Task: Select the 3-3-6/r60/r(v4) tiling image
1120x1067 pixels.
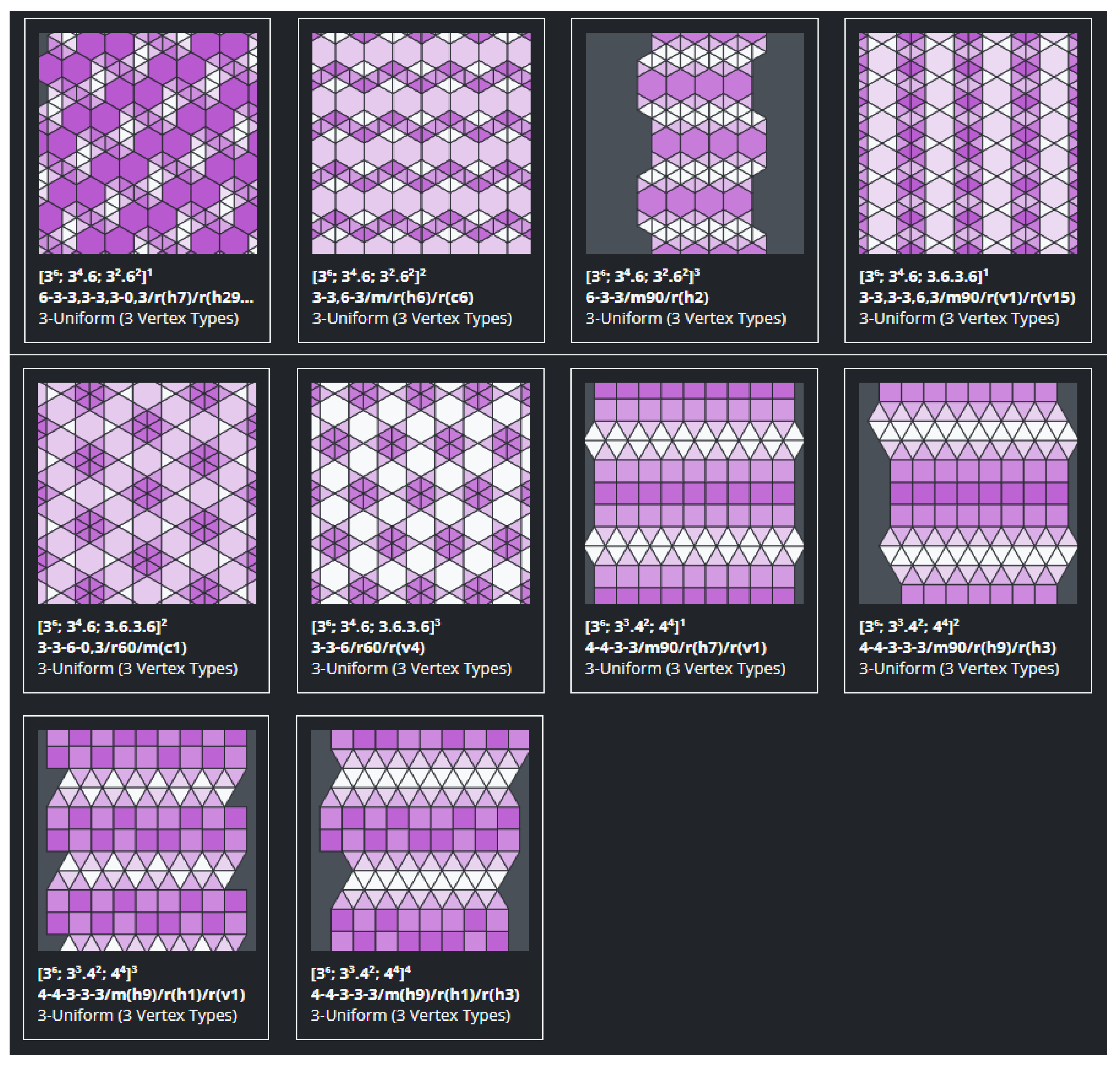Action: [x=420, y=493]
